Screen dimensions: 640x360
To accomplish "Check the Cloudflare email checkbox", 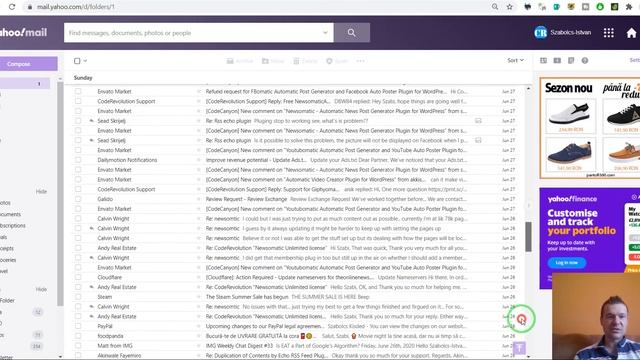I will point(78,278).
